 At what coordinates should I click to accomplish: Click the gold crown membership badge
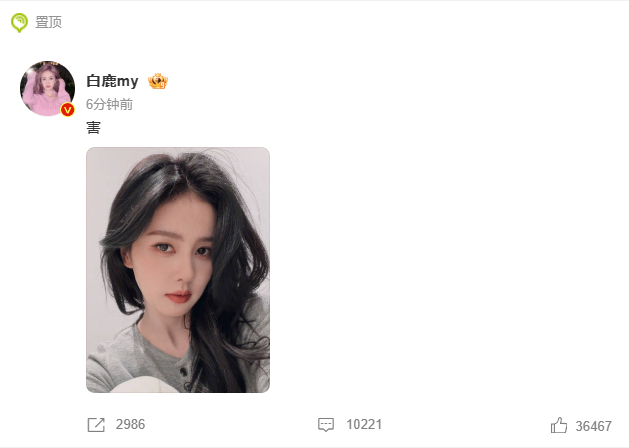point(158,81)
